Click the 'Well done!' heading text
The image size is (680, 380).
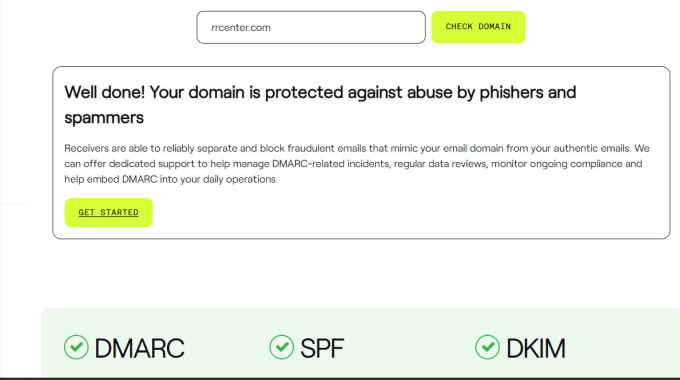(x=105, y=92)
